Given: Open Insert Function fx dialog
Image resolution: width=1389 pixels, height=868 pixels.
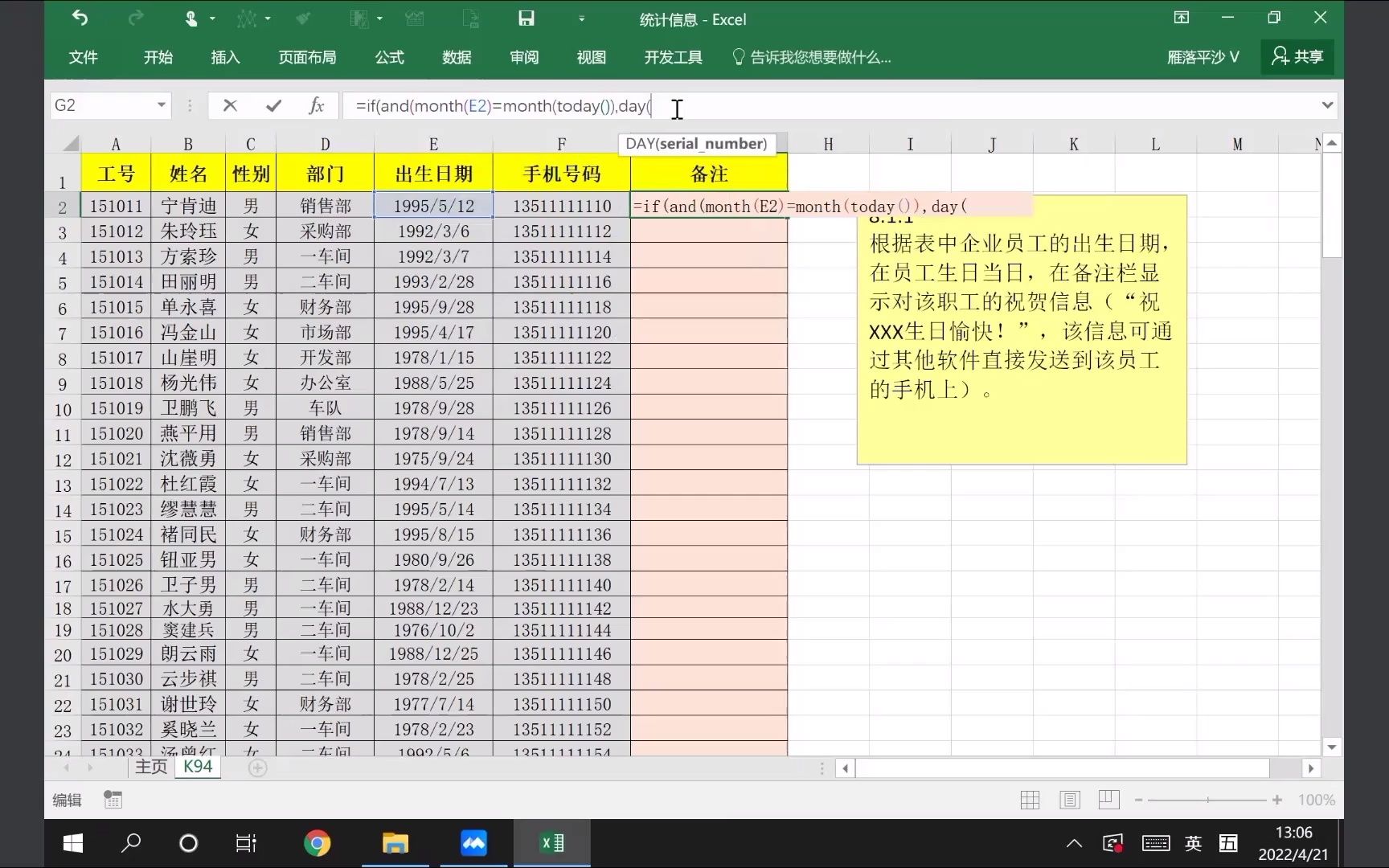Looking at the screenshot, I should click(x=317, y=105).
